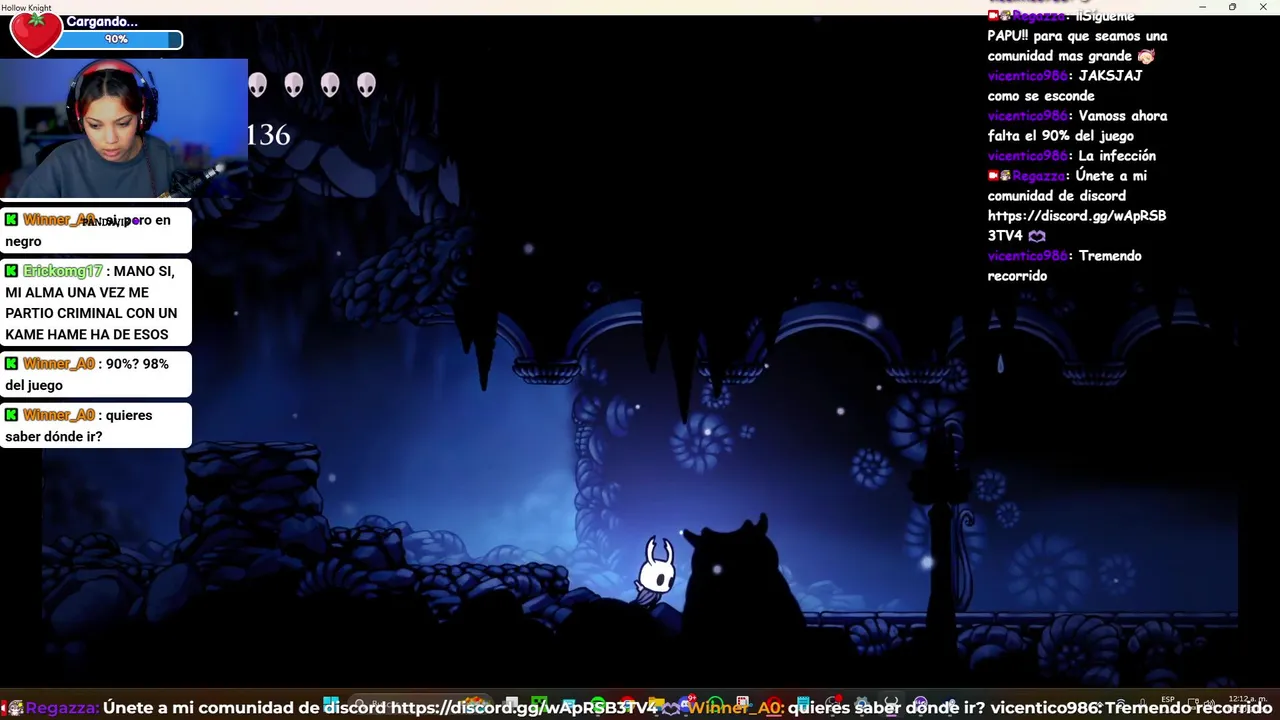
Task: Minimize the Hollow Knight window
Action: (1202, 7)
